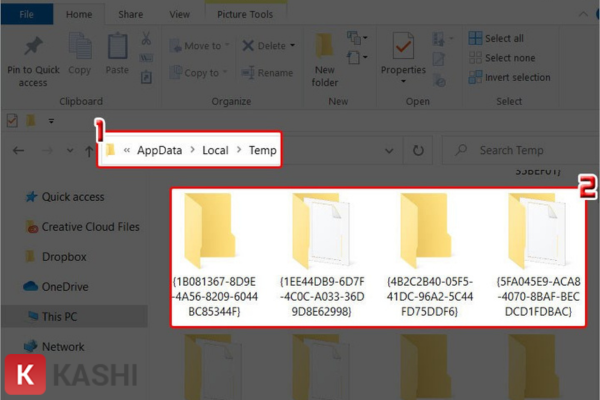This screenshot has width=600, height=400.
Task: Click the quick access New folder icon
Action: [31, 121]
